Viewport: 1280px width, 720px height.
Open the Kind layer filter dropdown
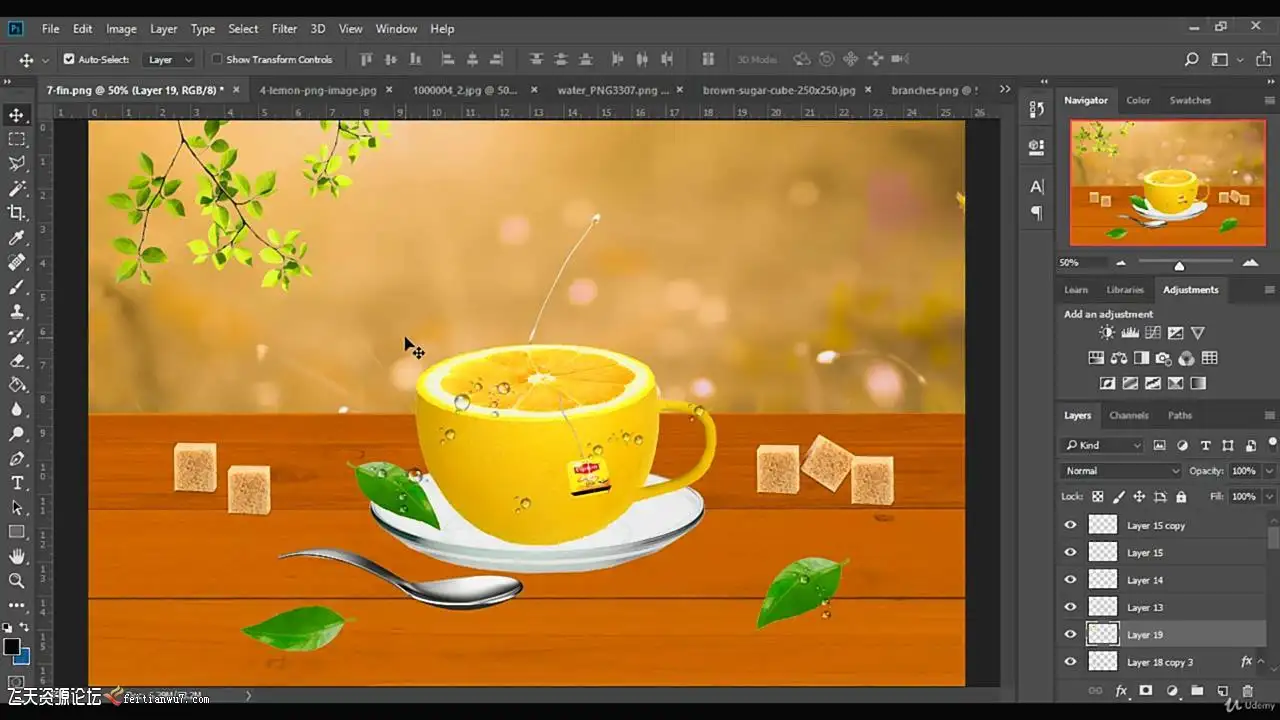point(1103,445)
